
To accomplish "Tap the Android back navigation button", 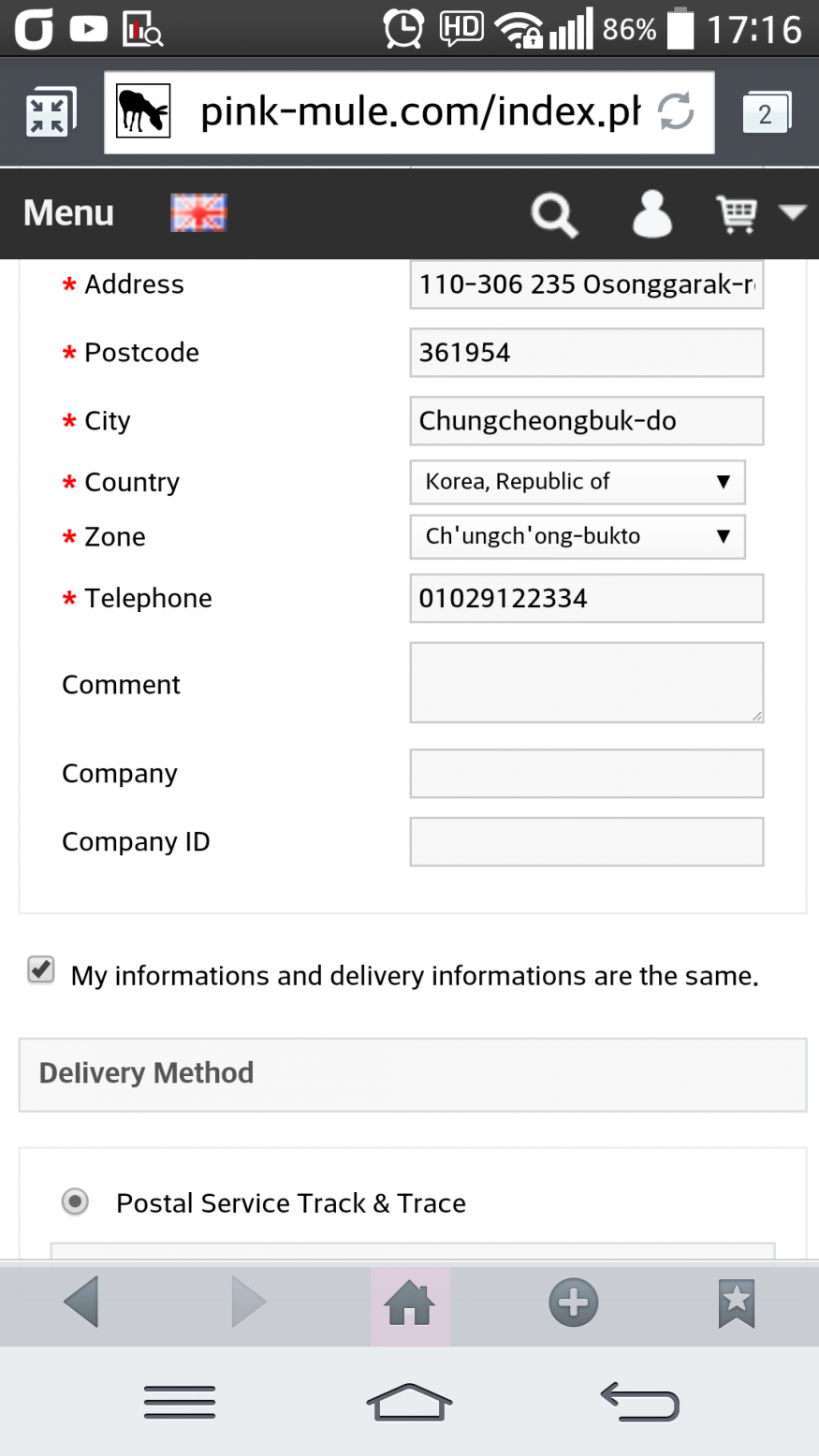I will (639, 1402).
